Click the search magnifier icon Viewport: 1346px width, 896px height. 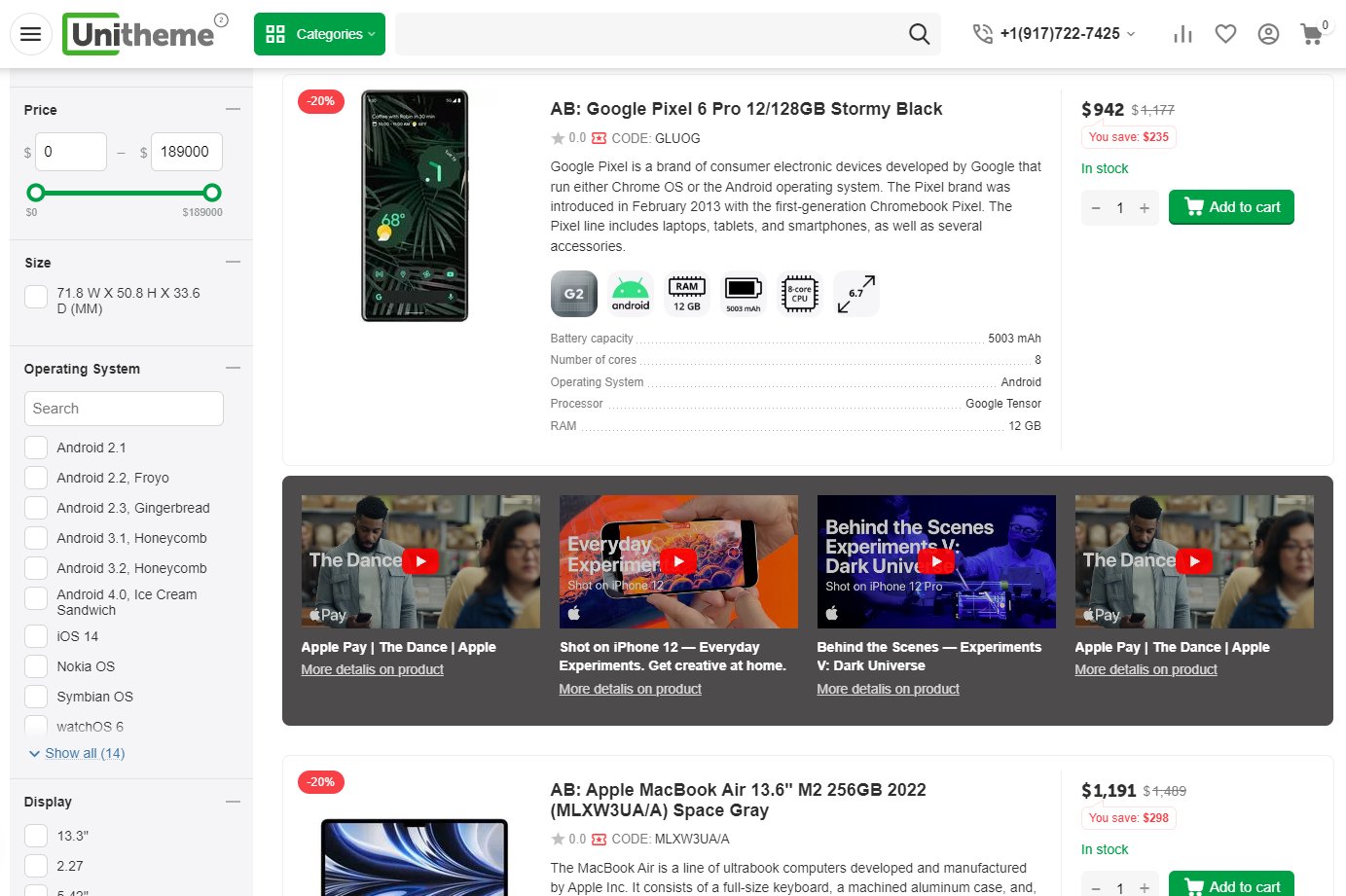click(919, 33)
